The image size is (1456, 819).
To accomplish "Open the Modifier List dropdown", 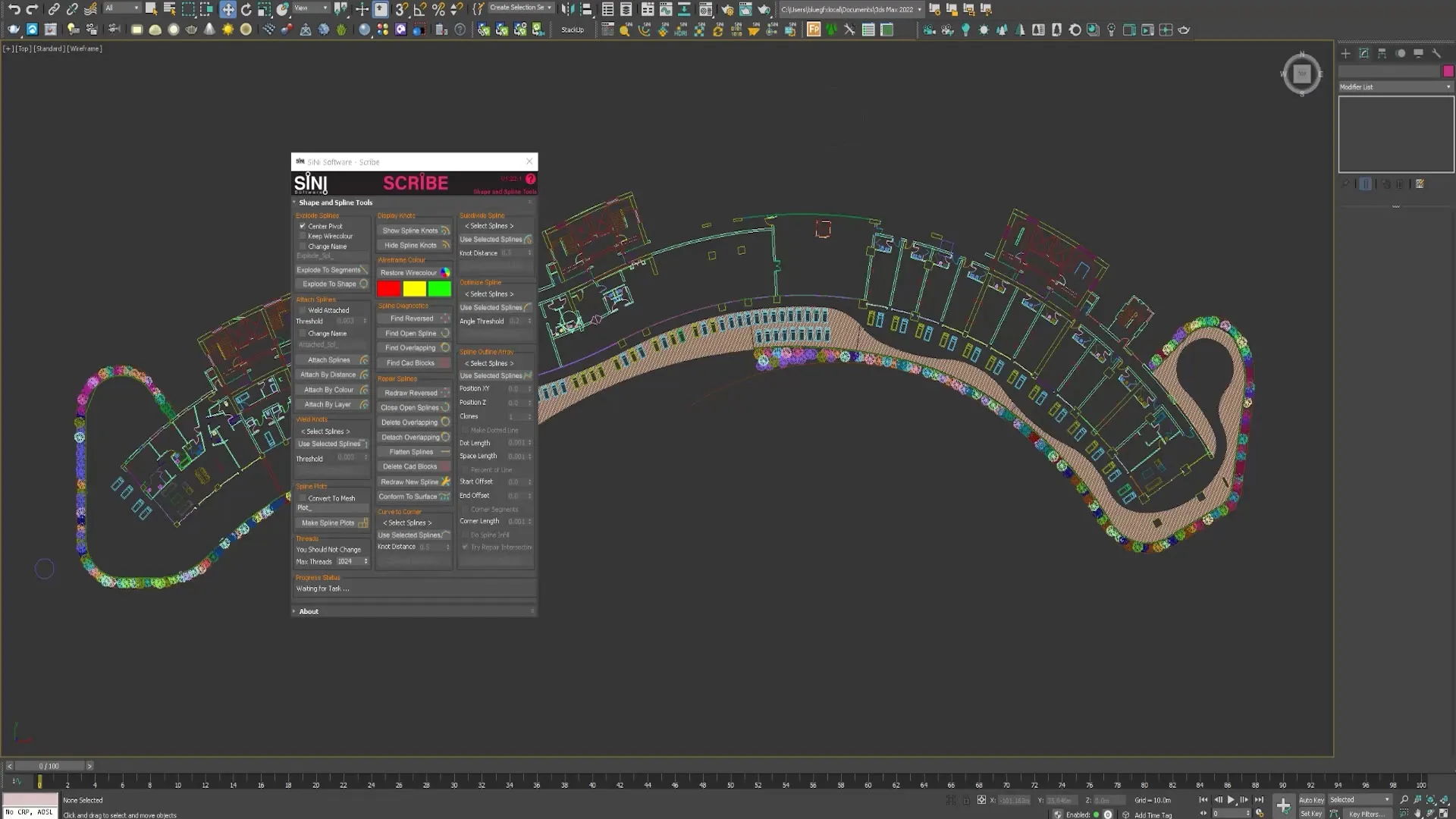I will [1395, 86].
